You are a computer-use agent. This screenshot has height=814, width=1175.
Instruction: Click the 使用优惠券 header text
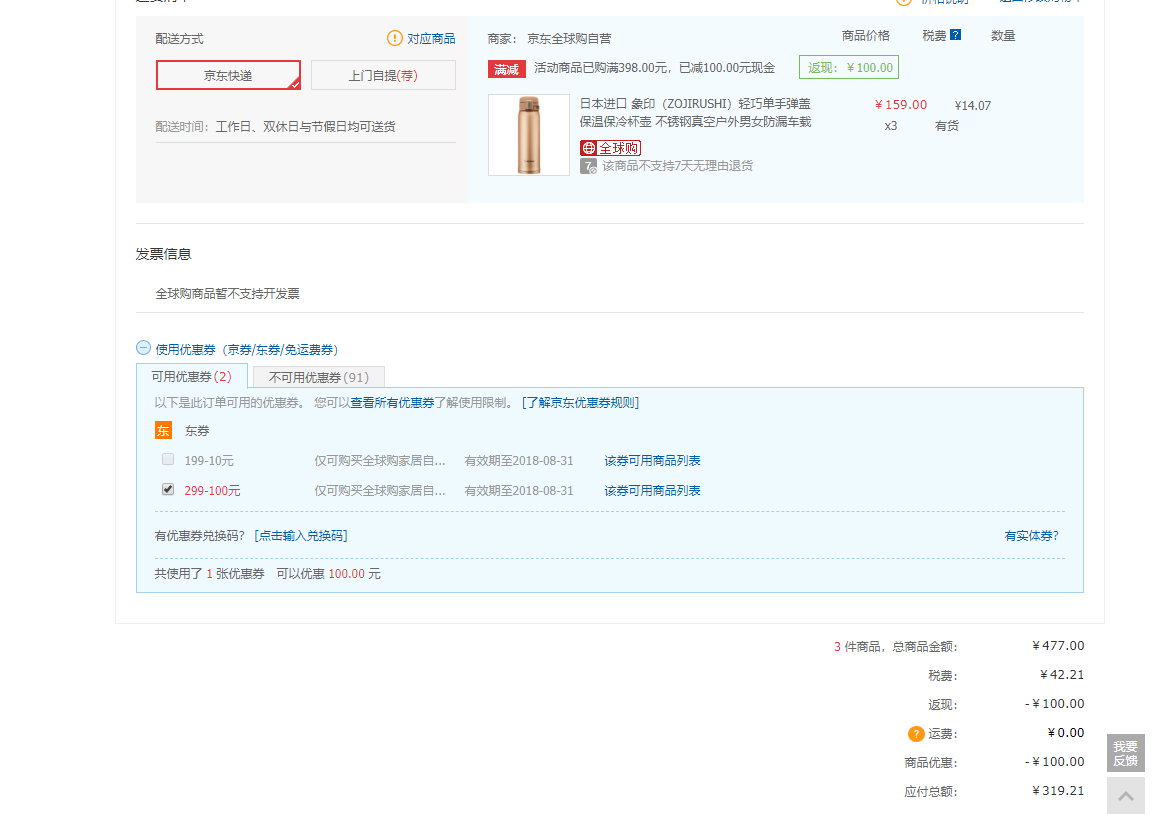click(247, 349)
